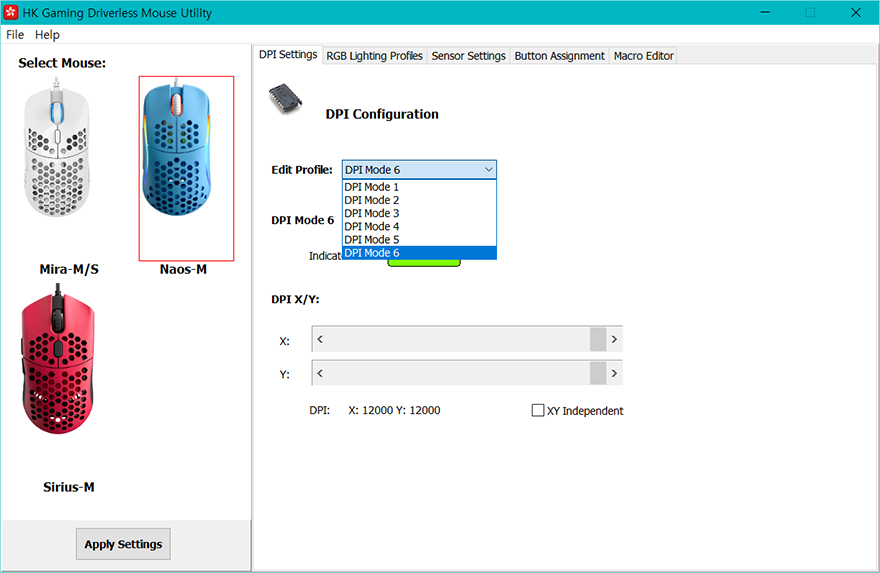Select the red Sirius-M mouse image
Viewport: 880px width, 573px height.
pos(57,359)
